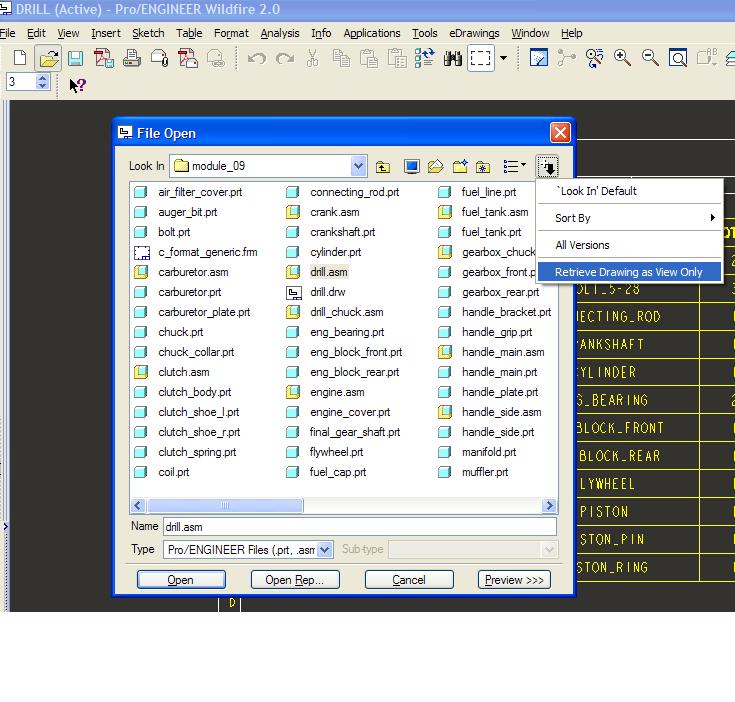Click the Commands and Settings icon in the dialog

click(548, 166)
